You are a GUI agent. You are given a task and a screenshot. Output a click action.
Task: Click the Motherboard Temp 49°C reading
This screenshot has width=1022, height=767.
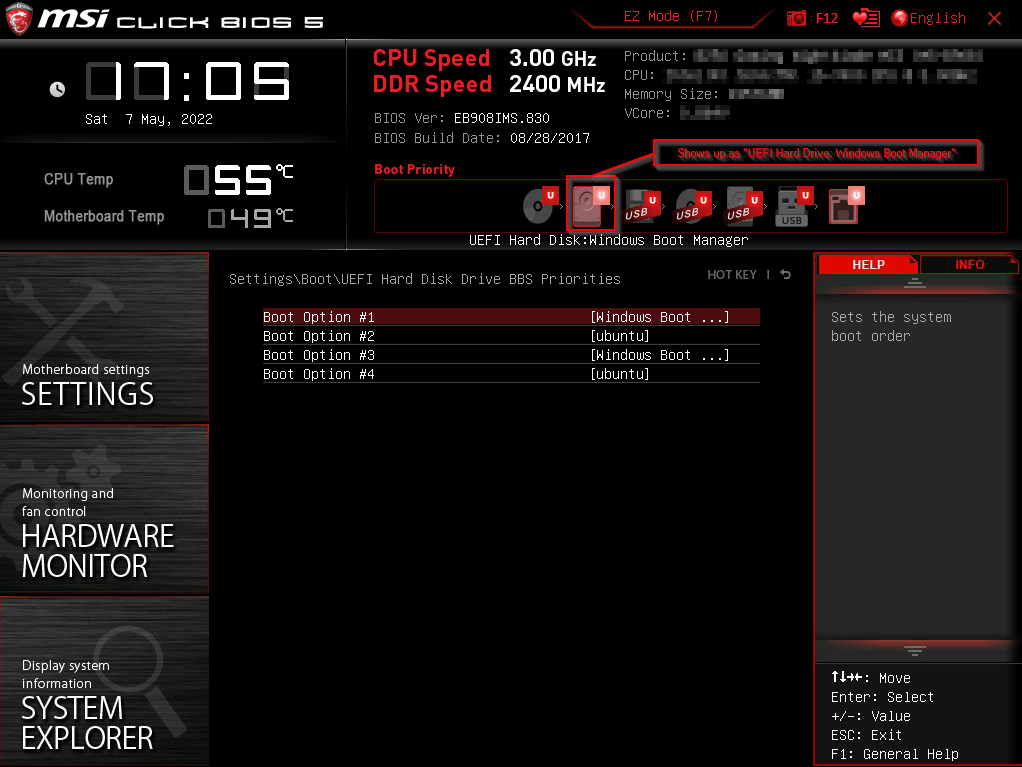(x=250, y=218)
